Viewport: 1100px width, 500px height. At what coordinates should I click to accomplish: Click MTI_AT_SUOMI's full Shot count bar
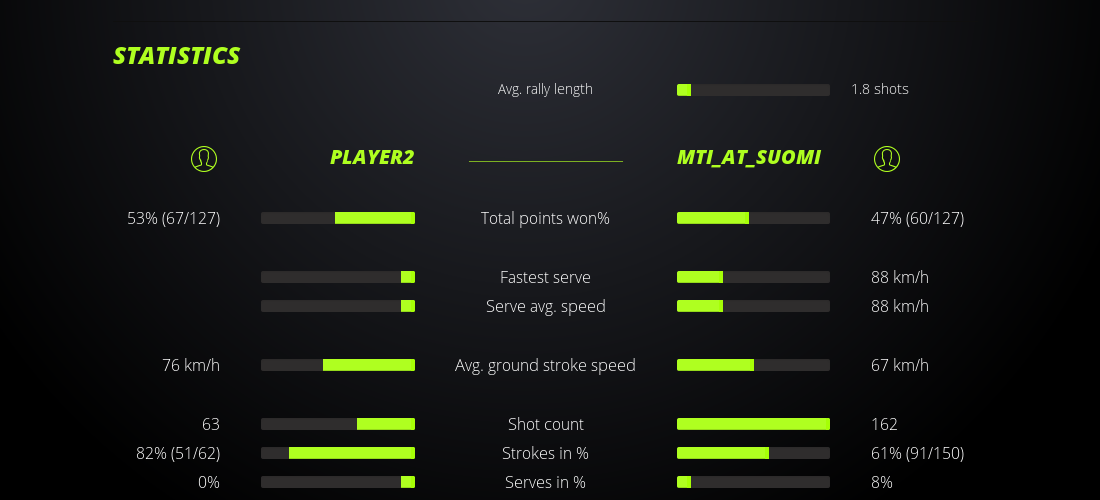point(753,424)
